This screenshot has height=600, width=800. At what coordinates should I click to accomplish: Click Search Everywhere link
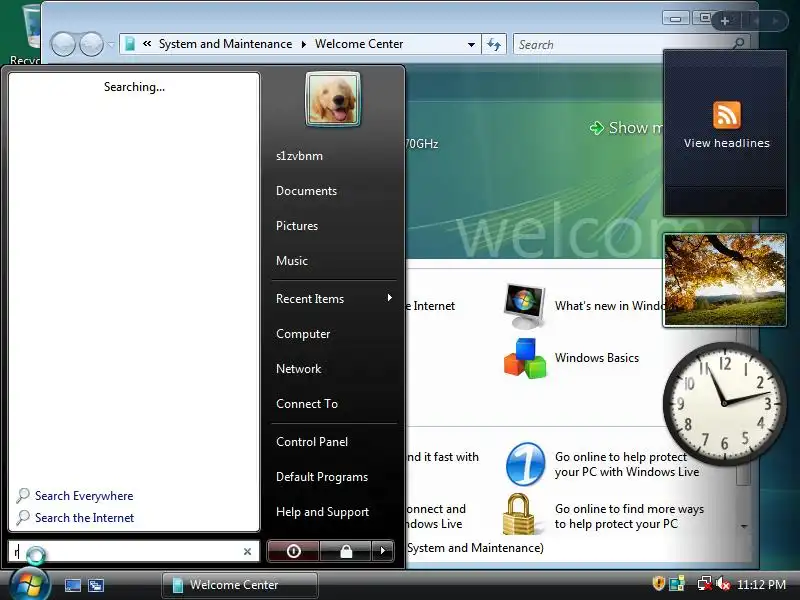(x=84, y=496)
